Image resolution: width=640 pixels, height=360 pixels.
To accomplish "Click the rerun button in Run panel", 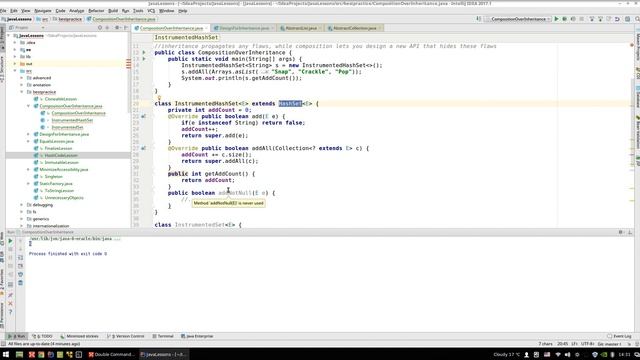I will click(10, 241).
